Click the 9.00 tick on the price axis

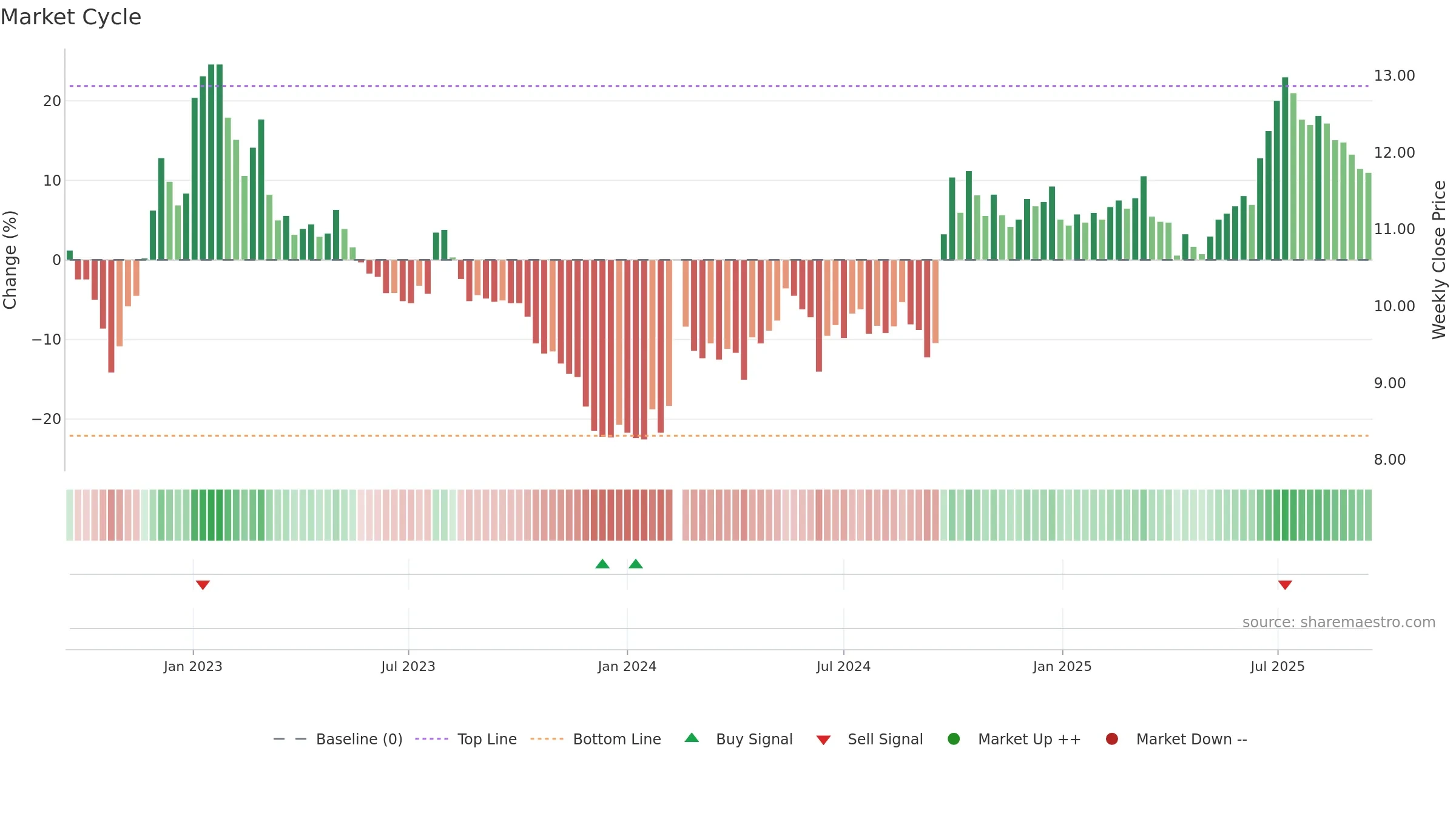[1389, 383]
